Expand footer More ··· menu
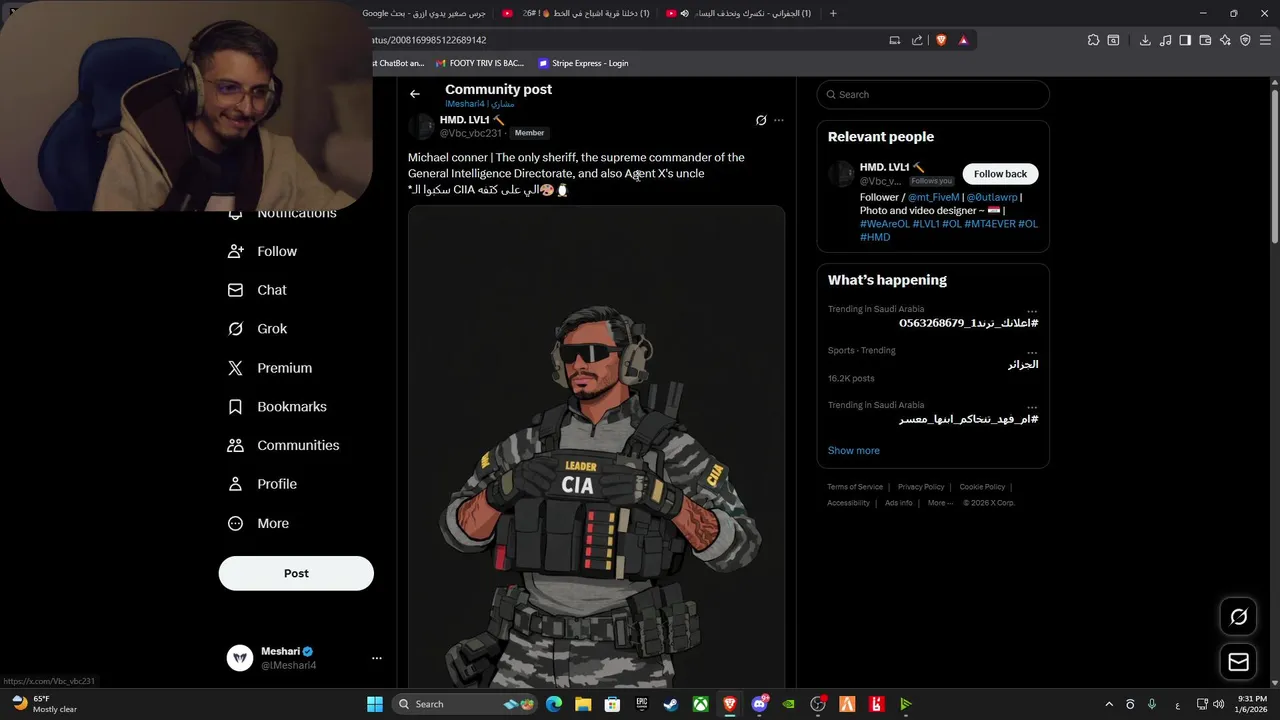 941,503
